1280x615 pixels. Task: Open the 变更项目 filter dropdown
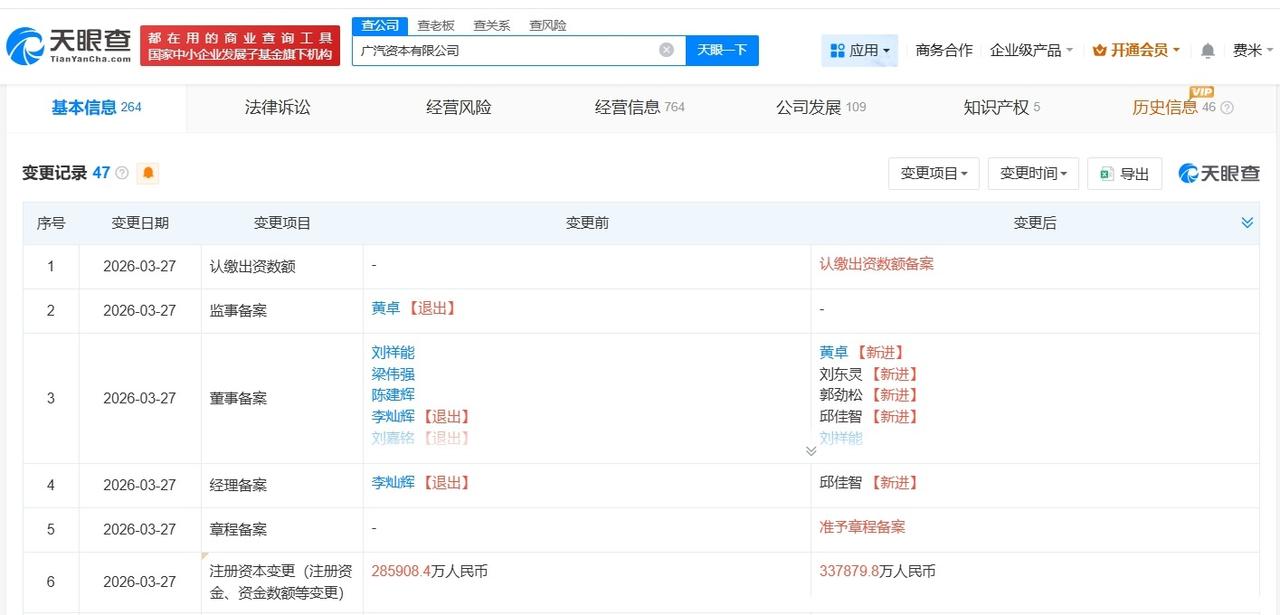point(933,173)
